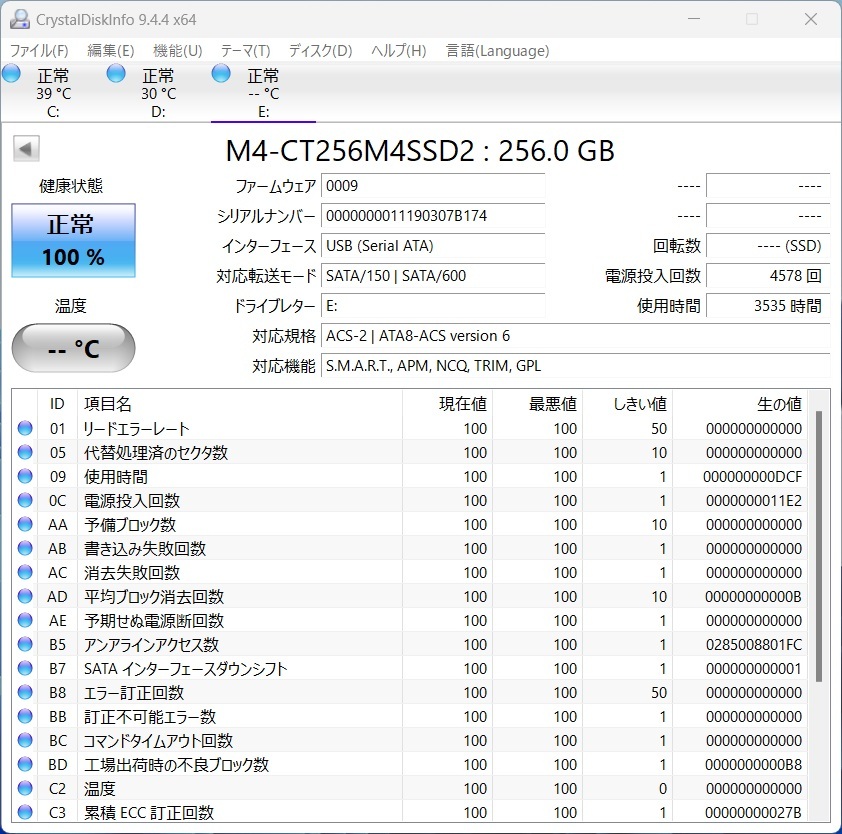The width and height of the screenshot is (842, 834).
Task: Select the SATA インターフェースダウンシフト row name
Action: tap(186, 669)
